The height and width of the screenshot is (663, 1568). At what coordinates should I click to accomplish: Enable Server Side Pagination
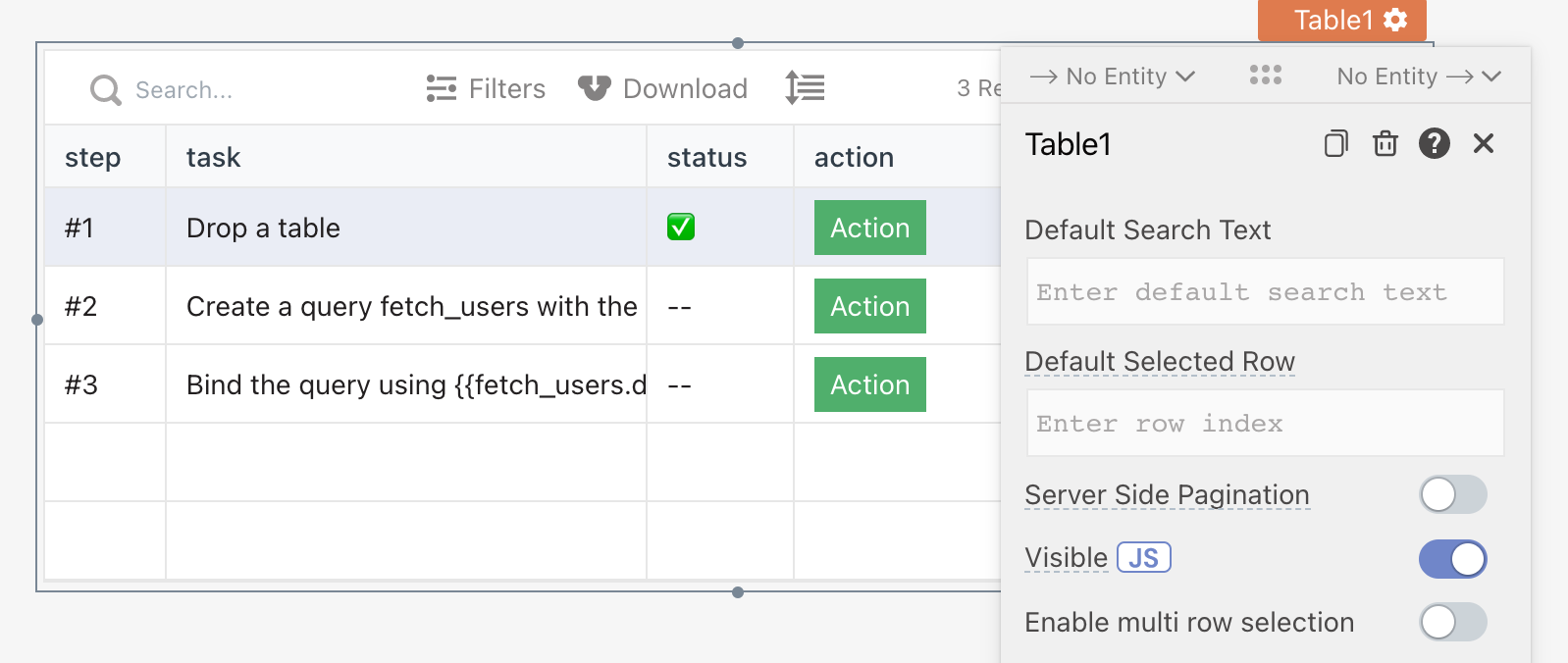click(1452, 495)
